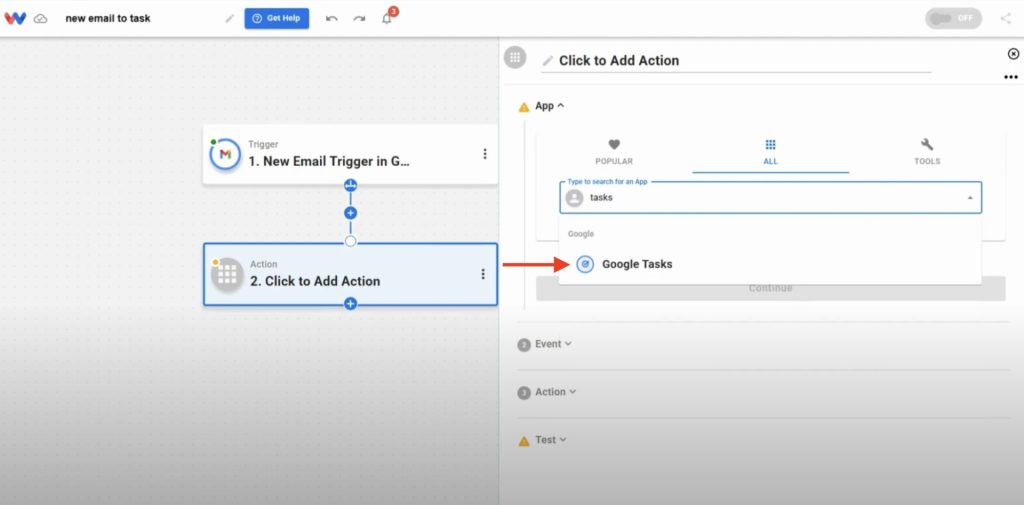Click the Continue button
Screen dimensions: 1024x505
(x=771, y=288)
